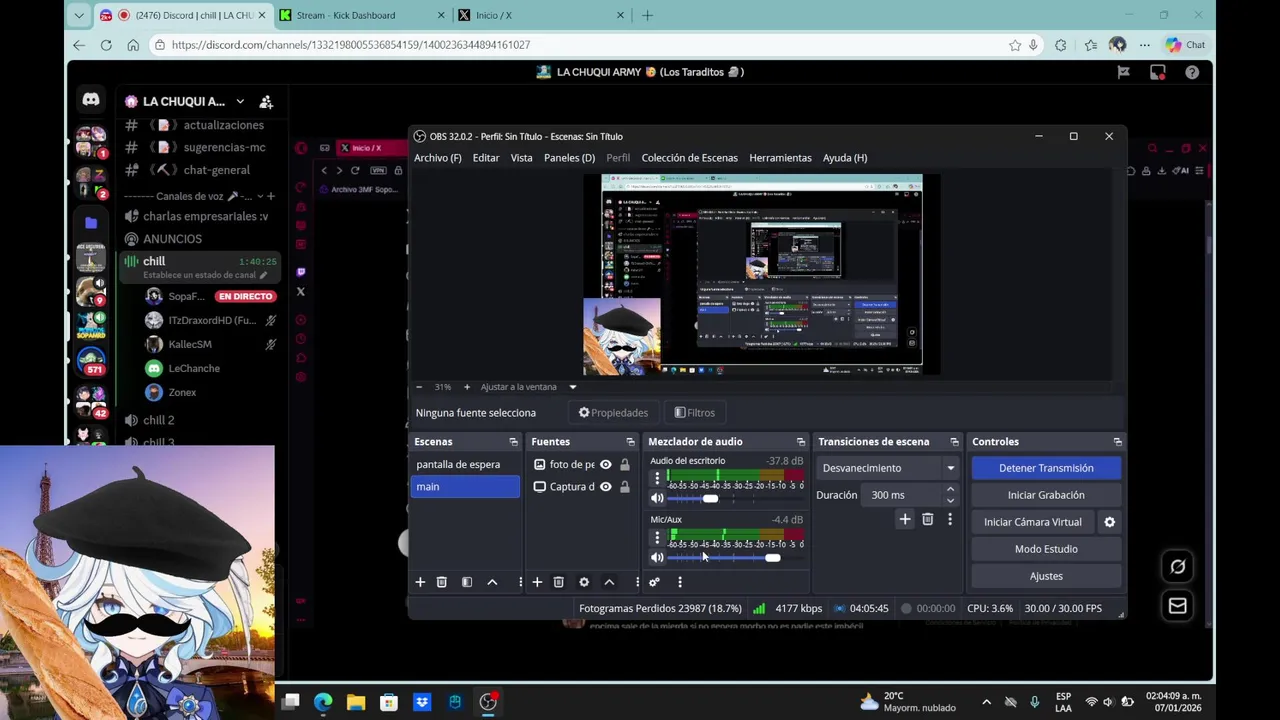This screenshot has height=720, width=1280.
Task: Click transition Duración 300 ms field
Action: (902, 495)
